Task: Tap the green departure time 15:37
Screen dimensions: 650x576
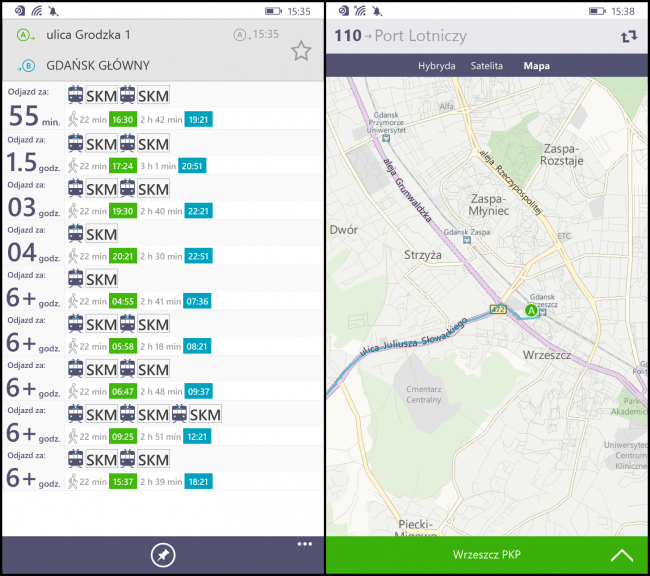Action: [123, 482]
